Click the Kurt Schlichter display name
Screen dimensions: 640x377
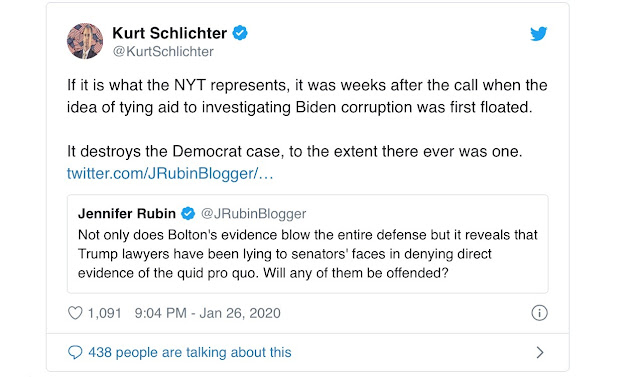pos(169,33)
